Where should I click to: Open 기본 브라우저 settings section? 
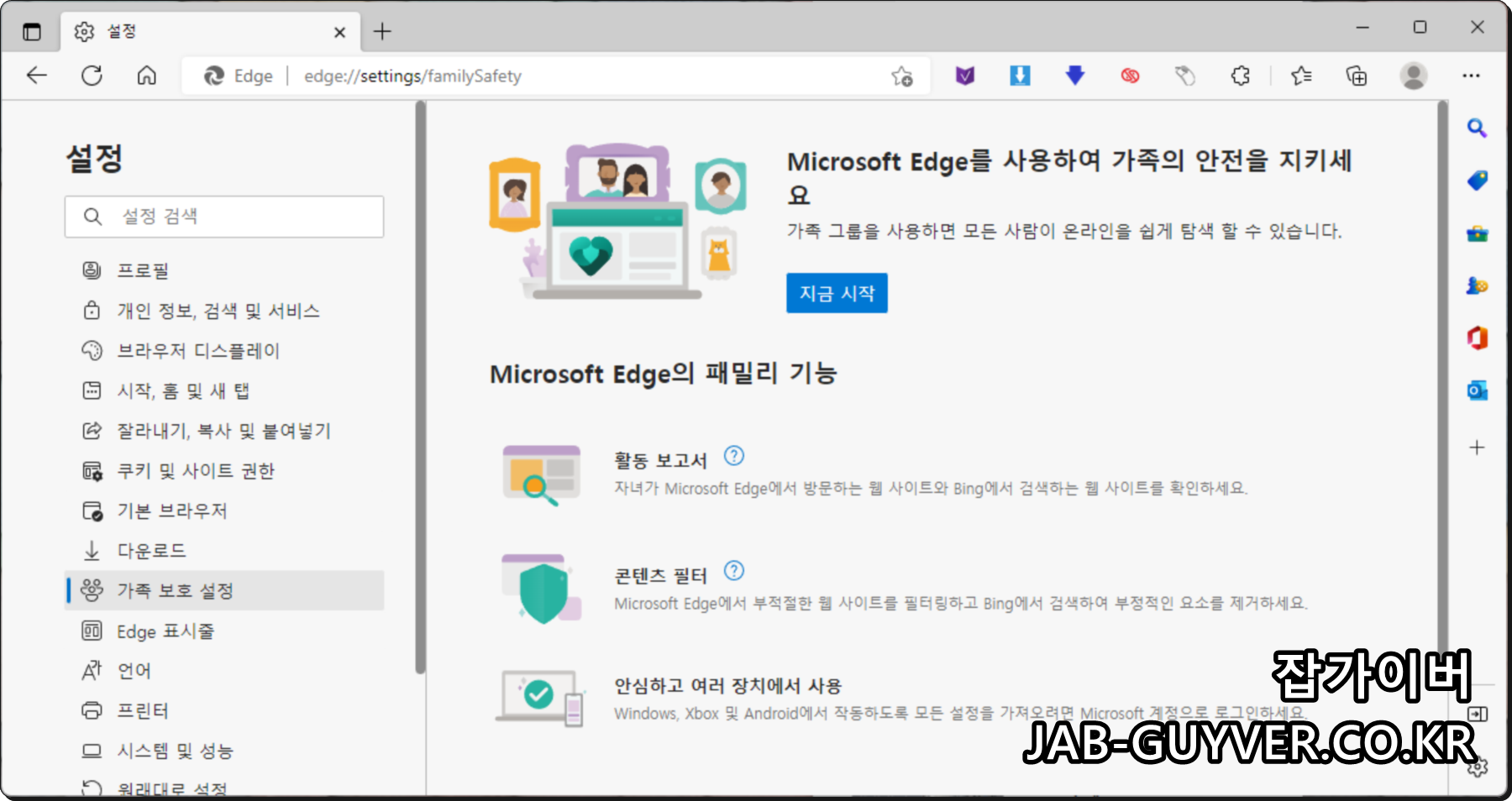[224, 510]
